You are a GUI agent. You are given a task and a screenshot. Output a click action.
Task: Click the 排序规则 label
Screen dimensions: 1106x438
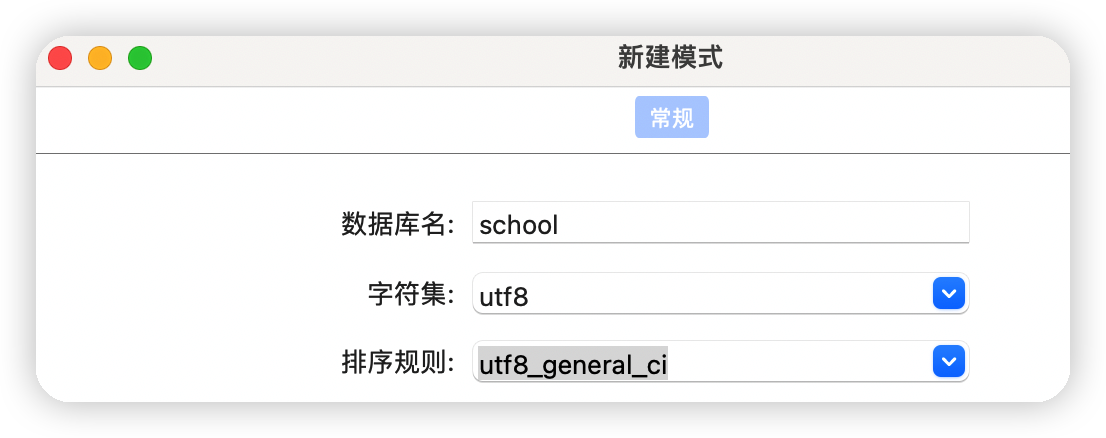click(x=399, y=363)
